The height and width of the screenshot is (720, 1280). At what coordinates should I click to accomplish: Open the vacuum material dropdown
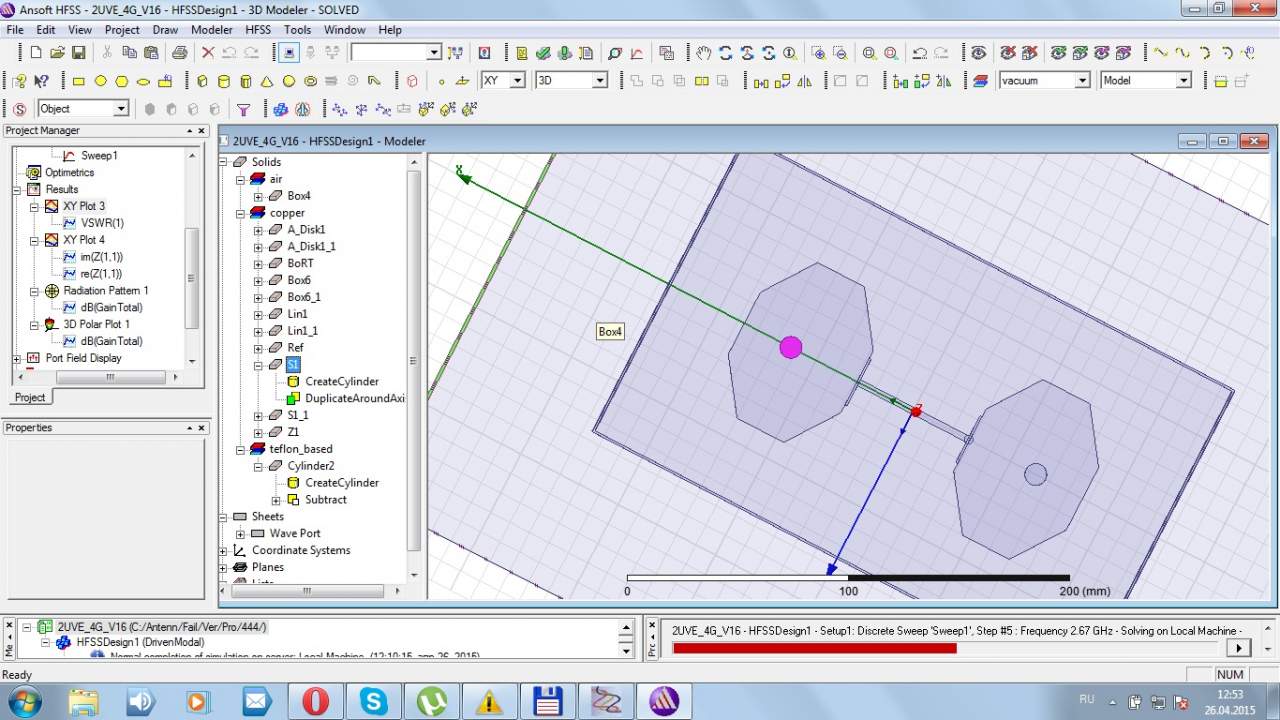click(1081, 81)
